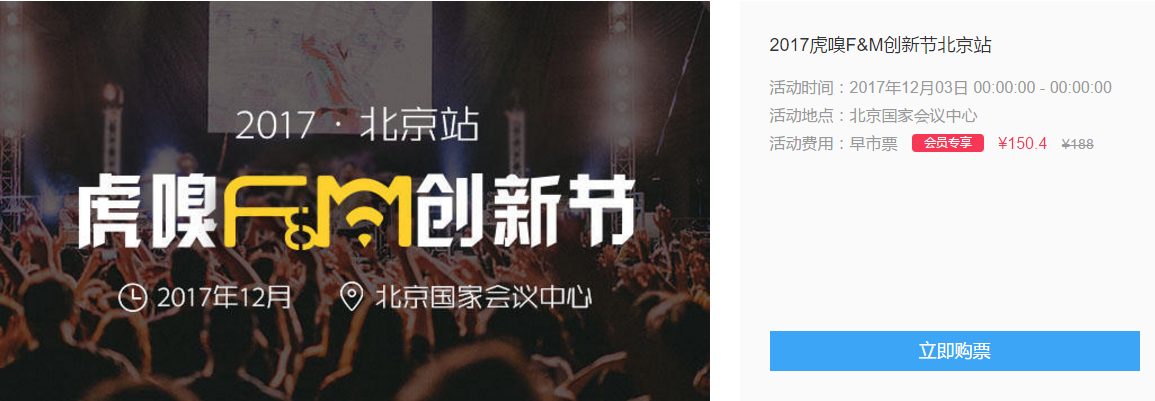This screenshot has height=401, width=1155.
Task: Click the 2017 · 北京站 banner heading
Action: coord(357,125)
